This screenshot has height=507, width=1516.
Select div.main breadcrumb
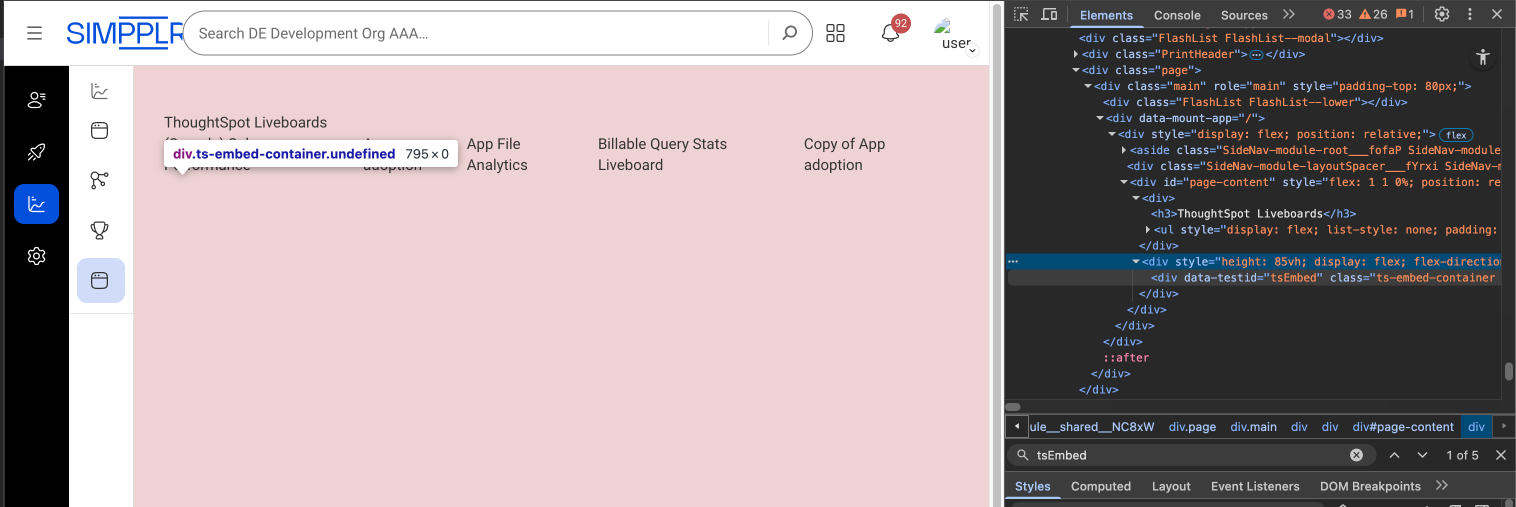pyautogui.click(x=1253, y=427)
